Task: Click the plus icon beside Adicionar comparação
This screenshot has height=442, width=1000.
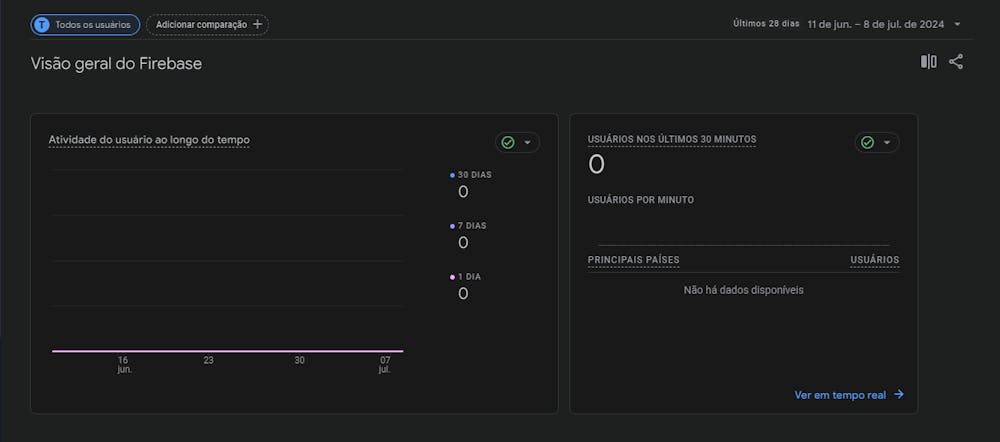Action: coord(257,24)
